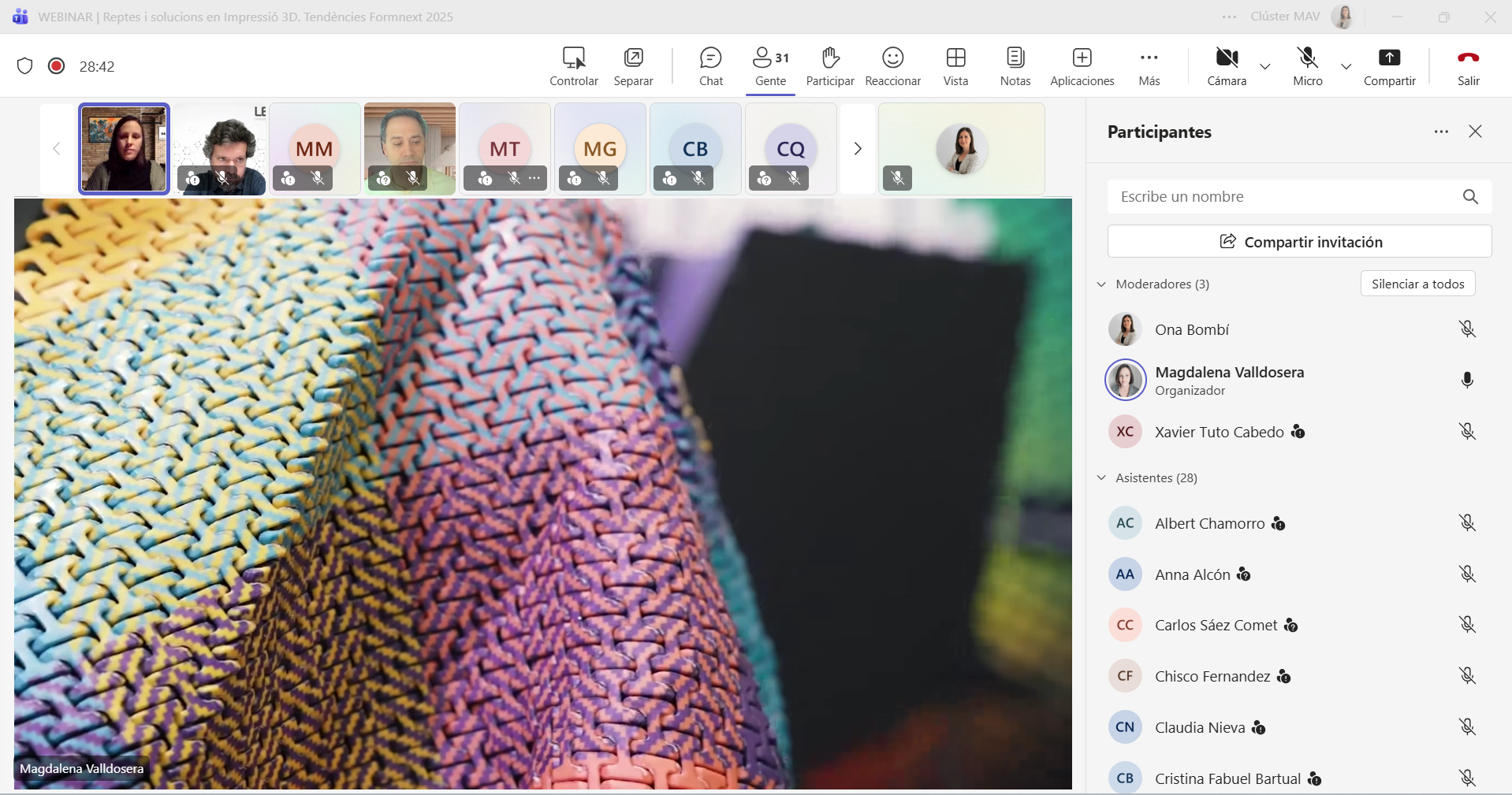Toggle the Cámara on
The image size is (1512, 795).
tap(1227, 66)
